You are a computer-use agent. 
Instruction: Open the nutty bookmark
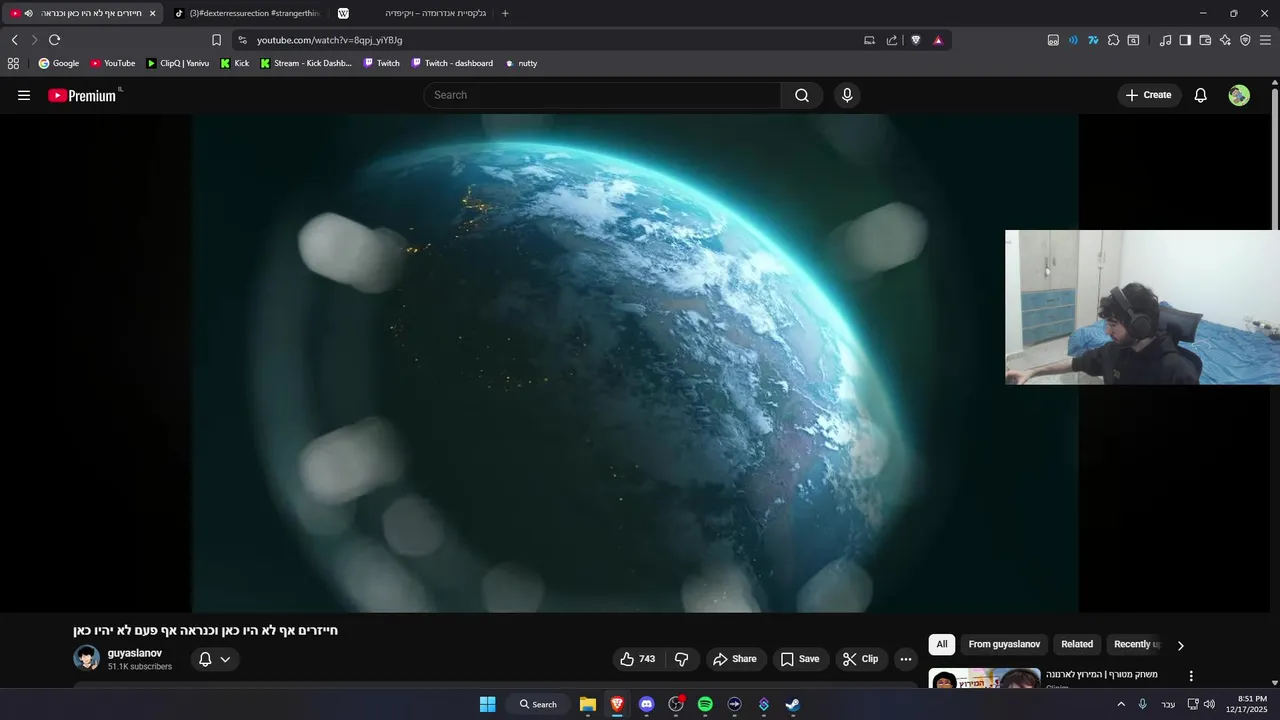[521, 63]
